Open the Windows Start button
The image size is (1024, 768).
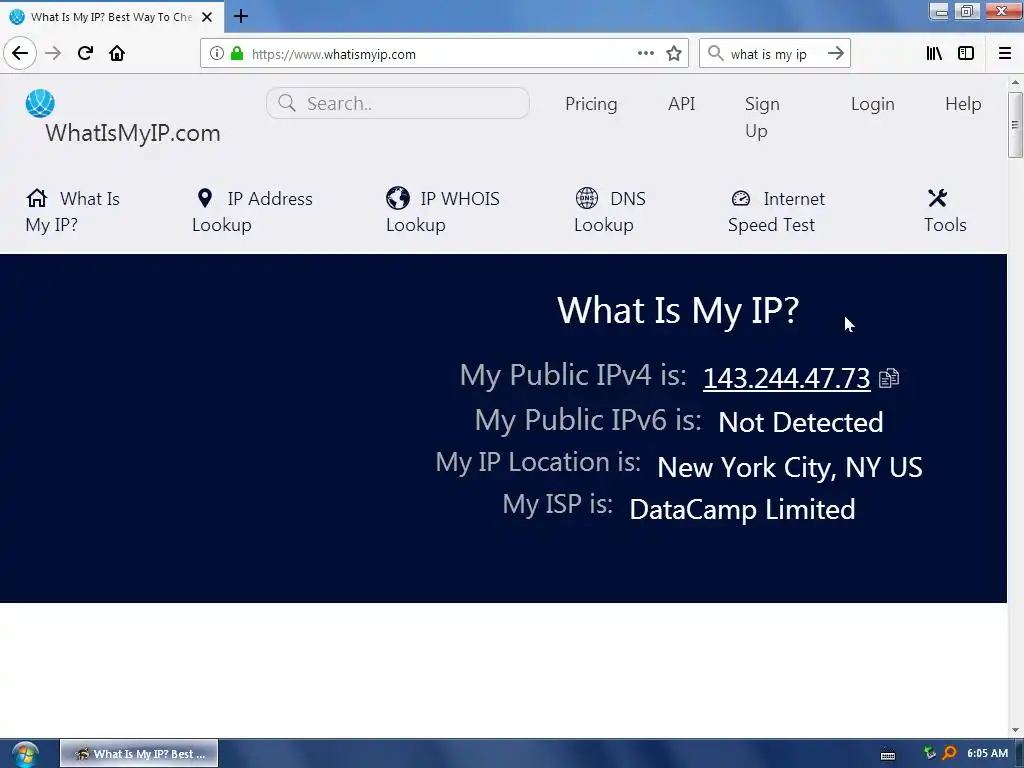tap(25, 754)
